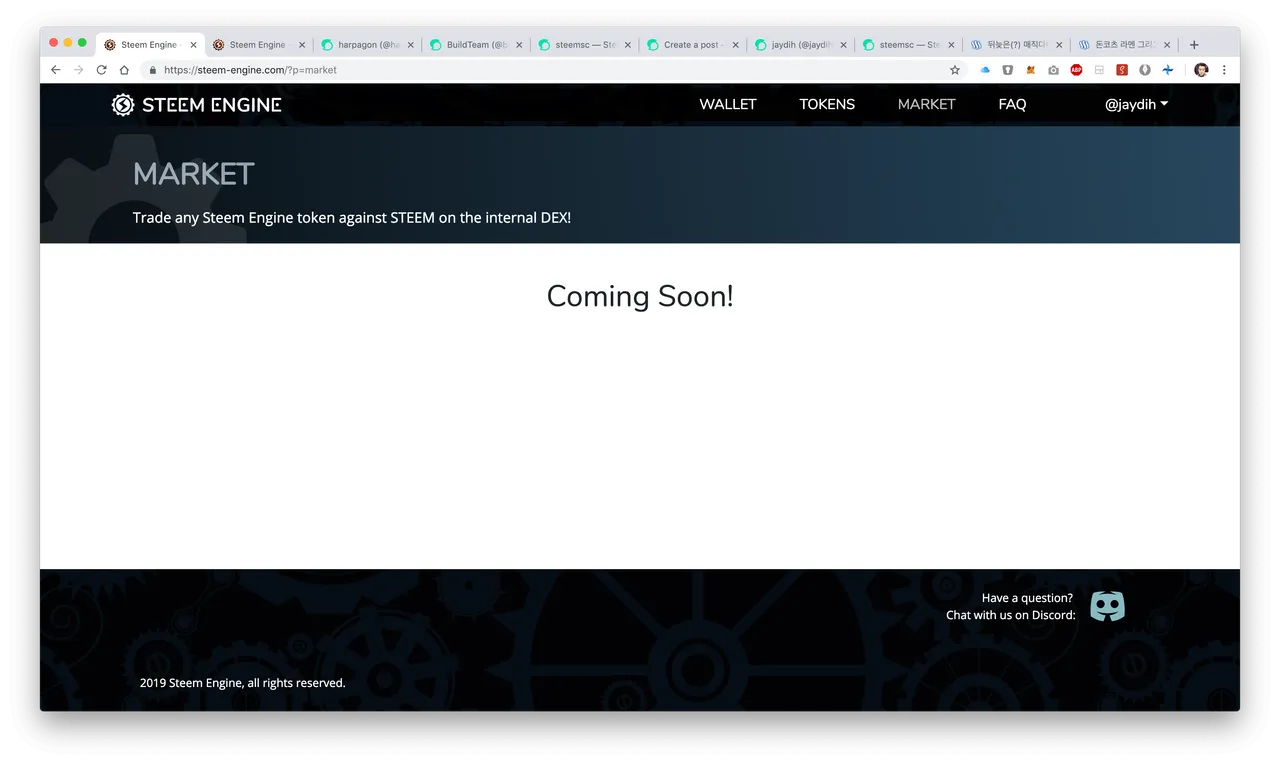1280x764 pixels.
Task: Click the blue pinwheel extension icon
Action: (x=1167, y=70)
